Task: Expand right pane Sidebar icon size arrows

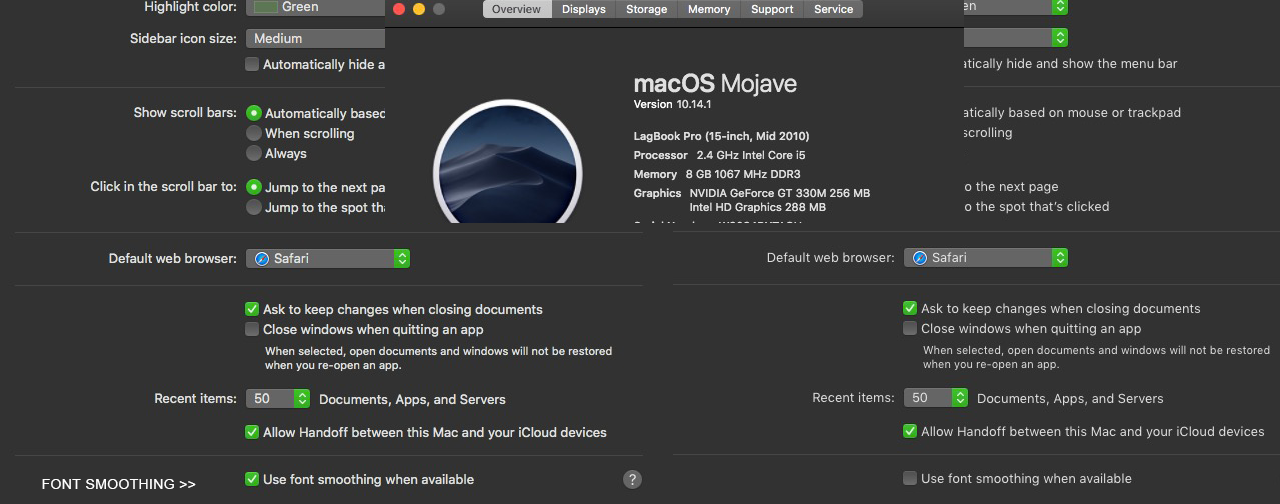Action: click(x=1060, y=37)
